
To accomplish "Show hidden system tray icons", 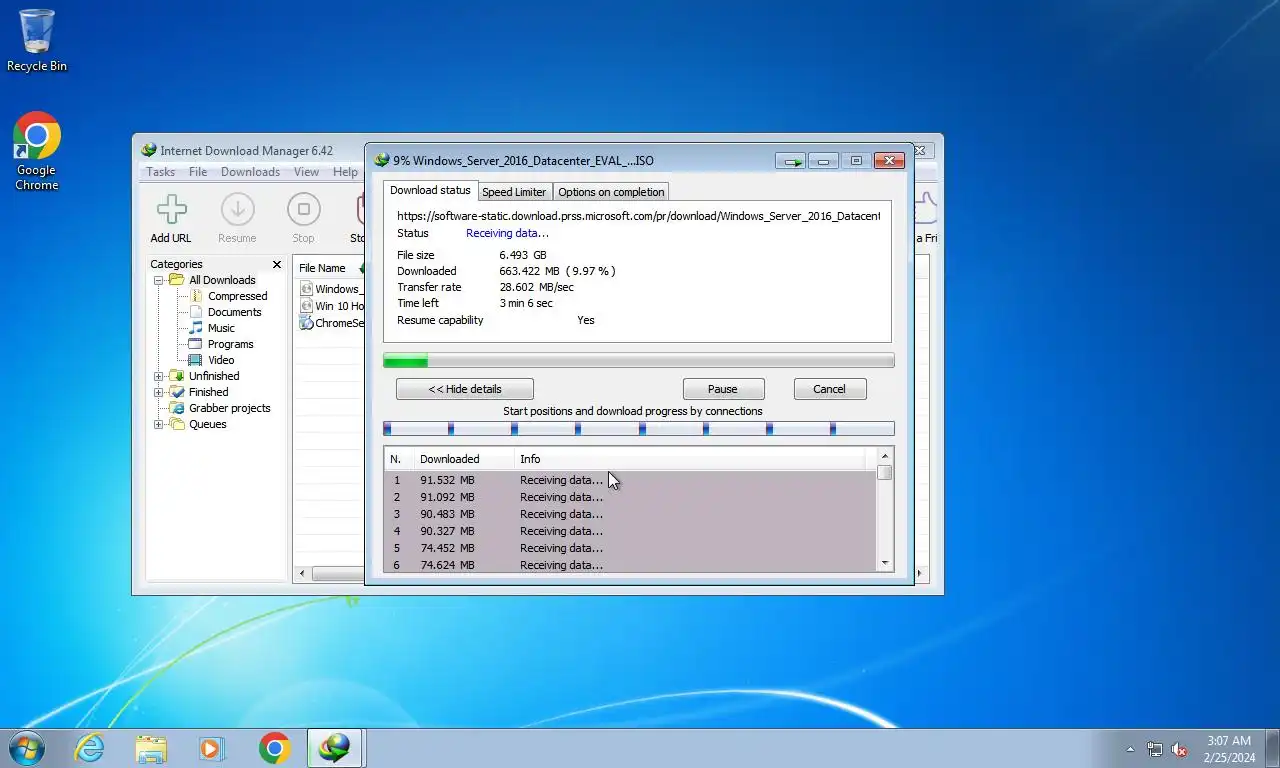I will click(1130, 749).
